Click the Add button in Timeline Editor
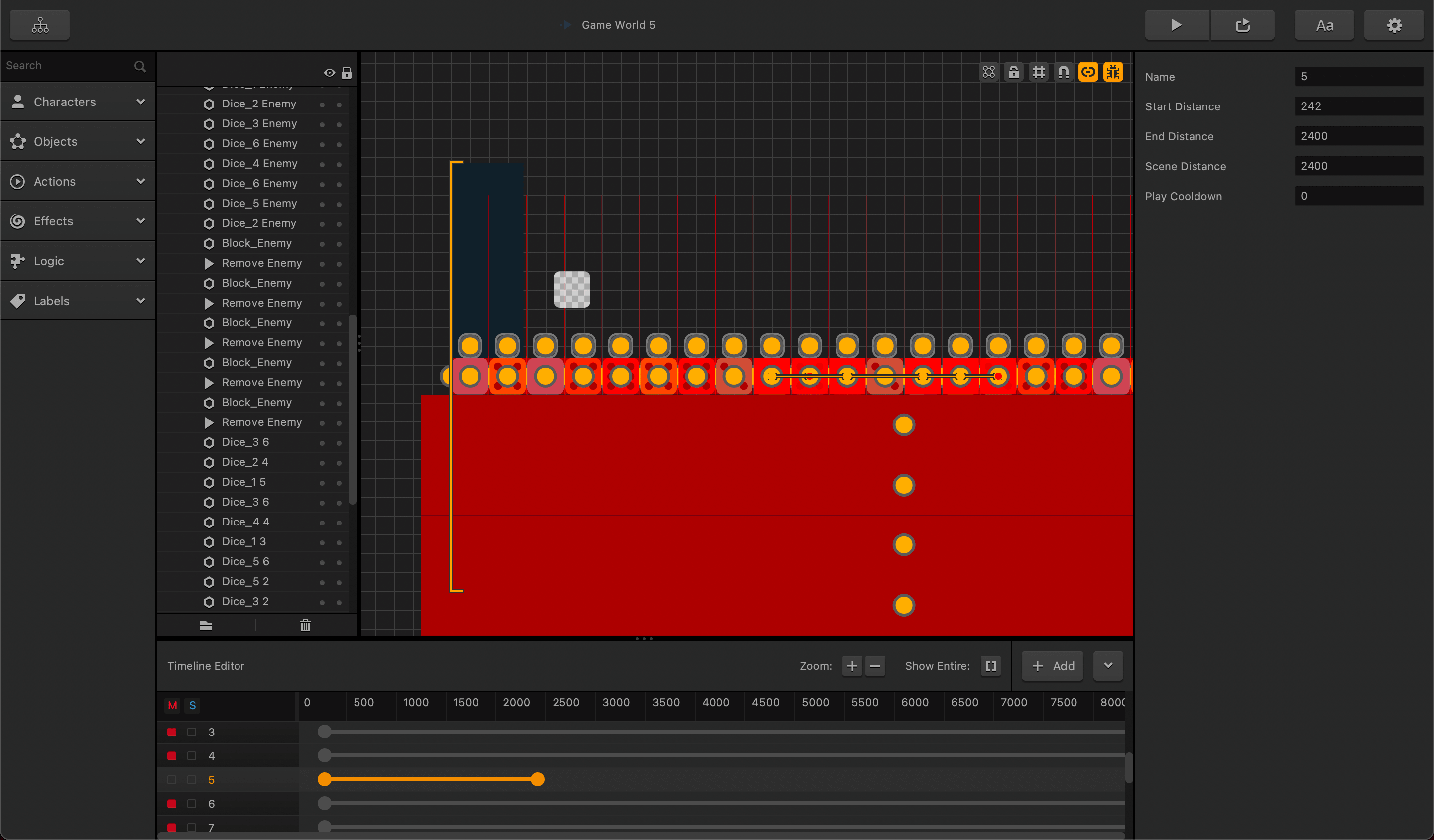The image size is (1434, 840). [1052, 665]
